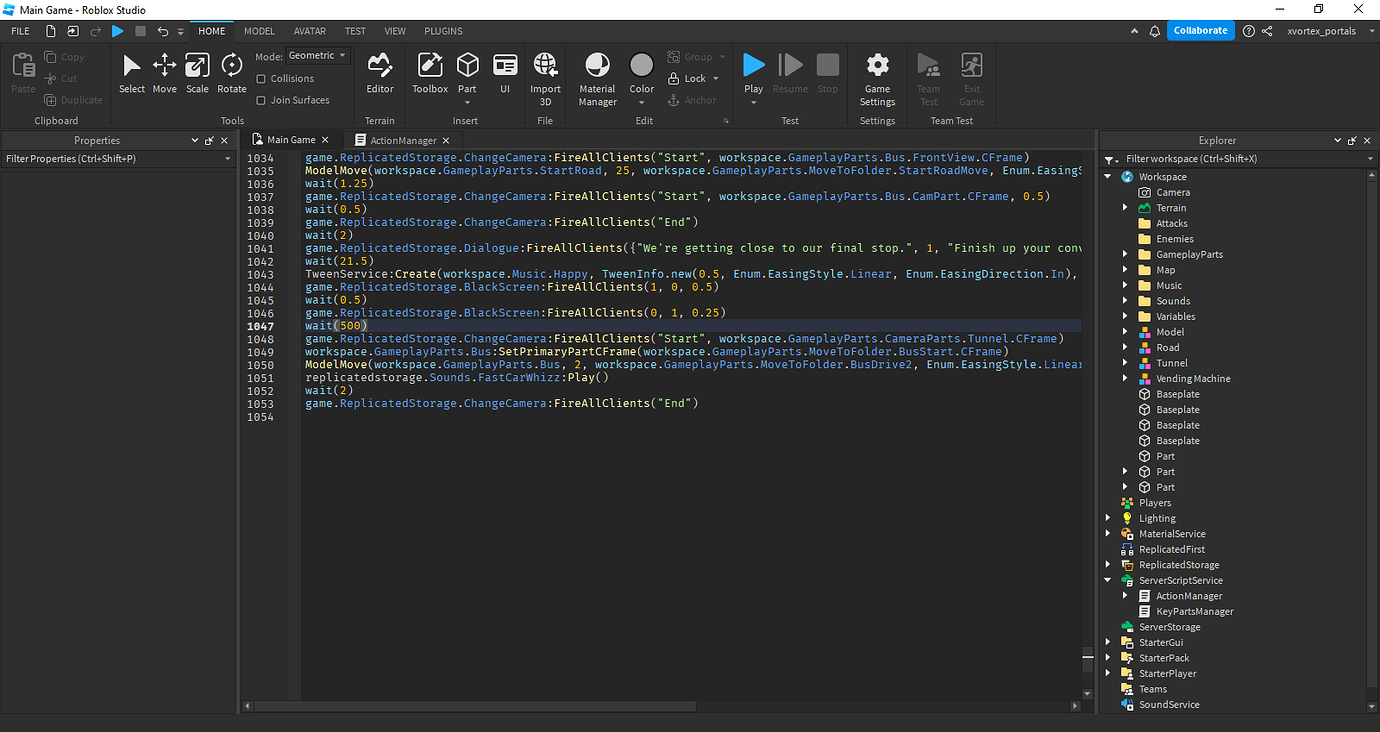This screenshot has height=732, width=1380.
Task: Close the Properties panel
Action: coord(225,141)
